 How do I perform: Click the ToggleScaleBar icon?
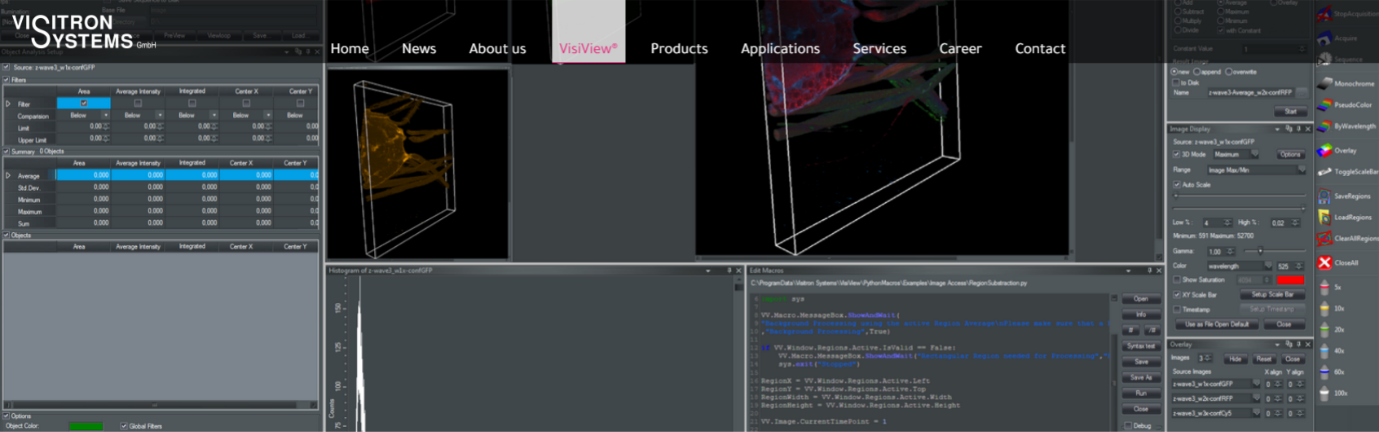[x=1324, y=172]
